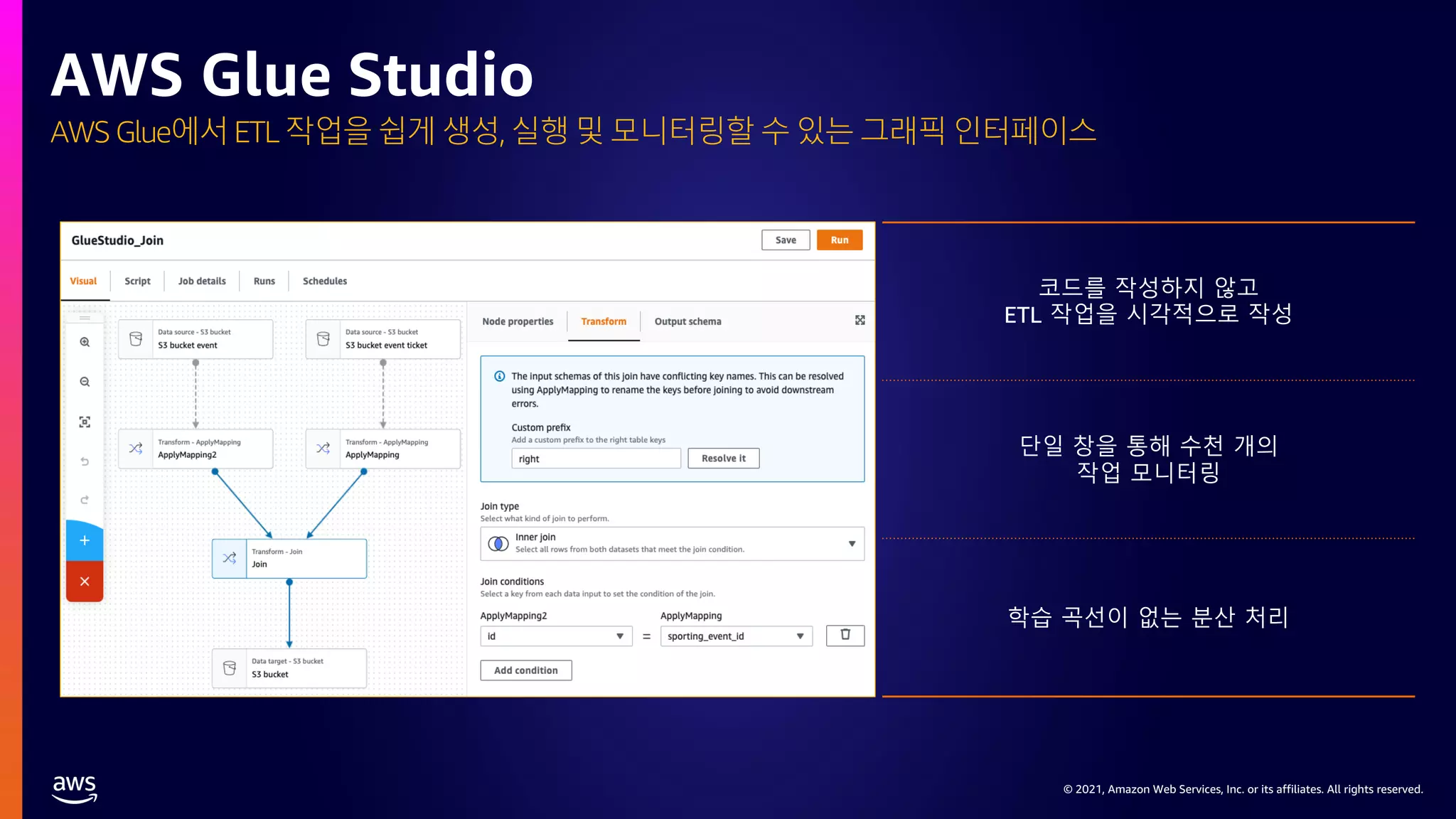The height and width of the screenshot is (819, 1456).
Task: Click the zoom out magnifier icon
Action: click(x=85, y=382)
